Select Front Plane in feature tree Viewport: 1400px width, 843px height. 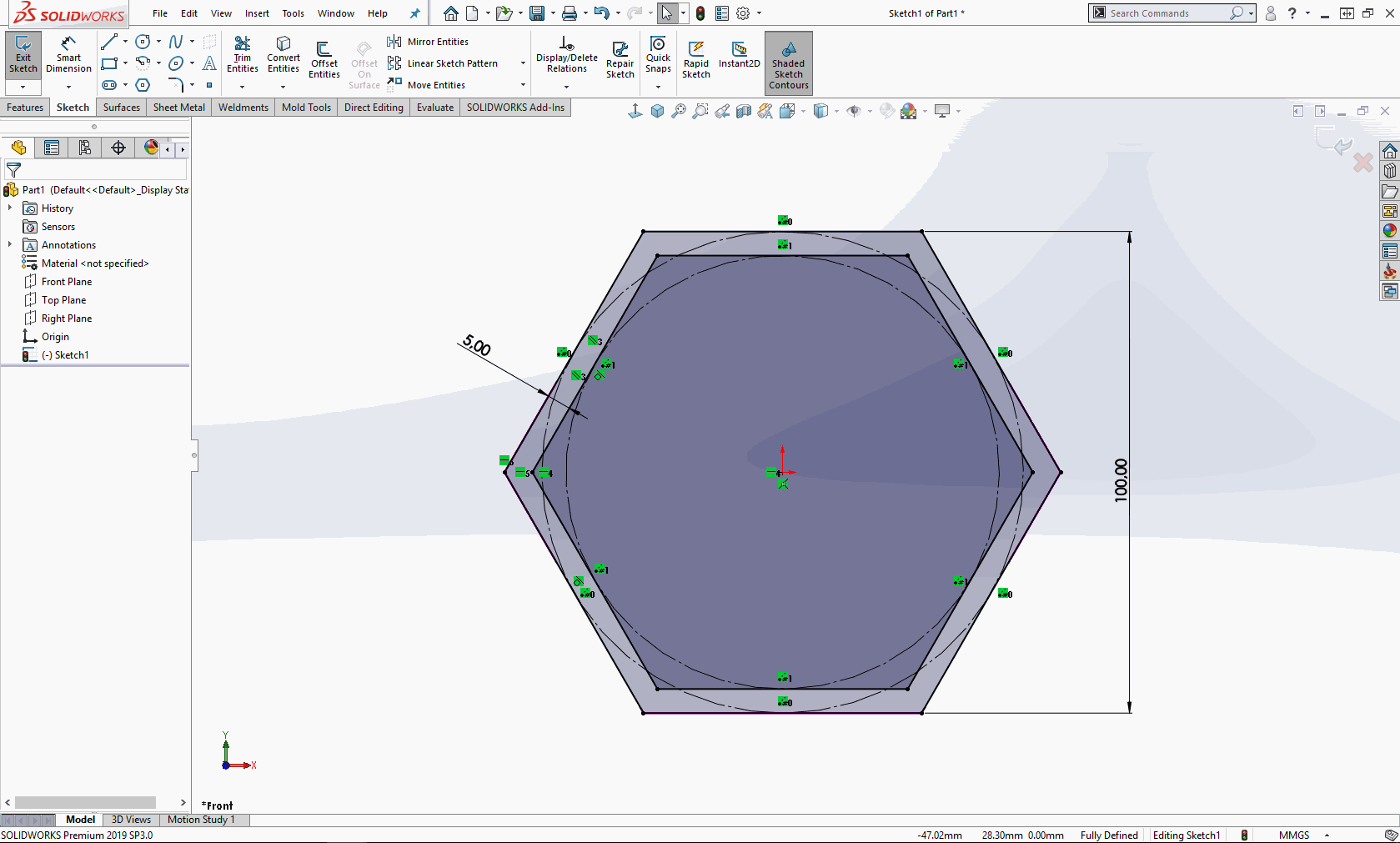point(67,282)
